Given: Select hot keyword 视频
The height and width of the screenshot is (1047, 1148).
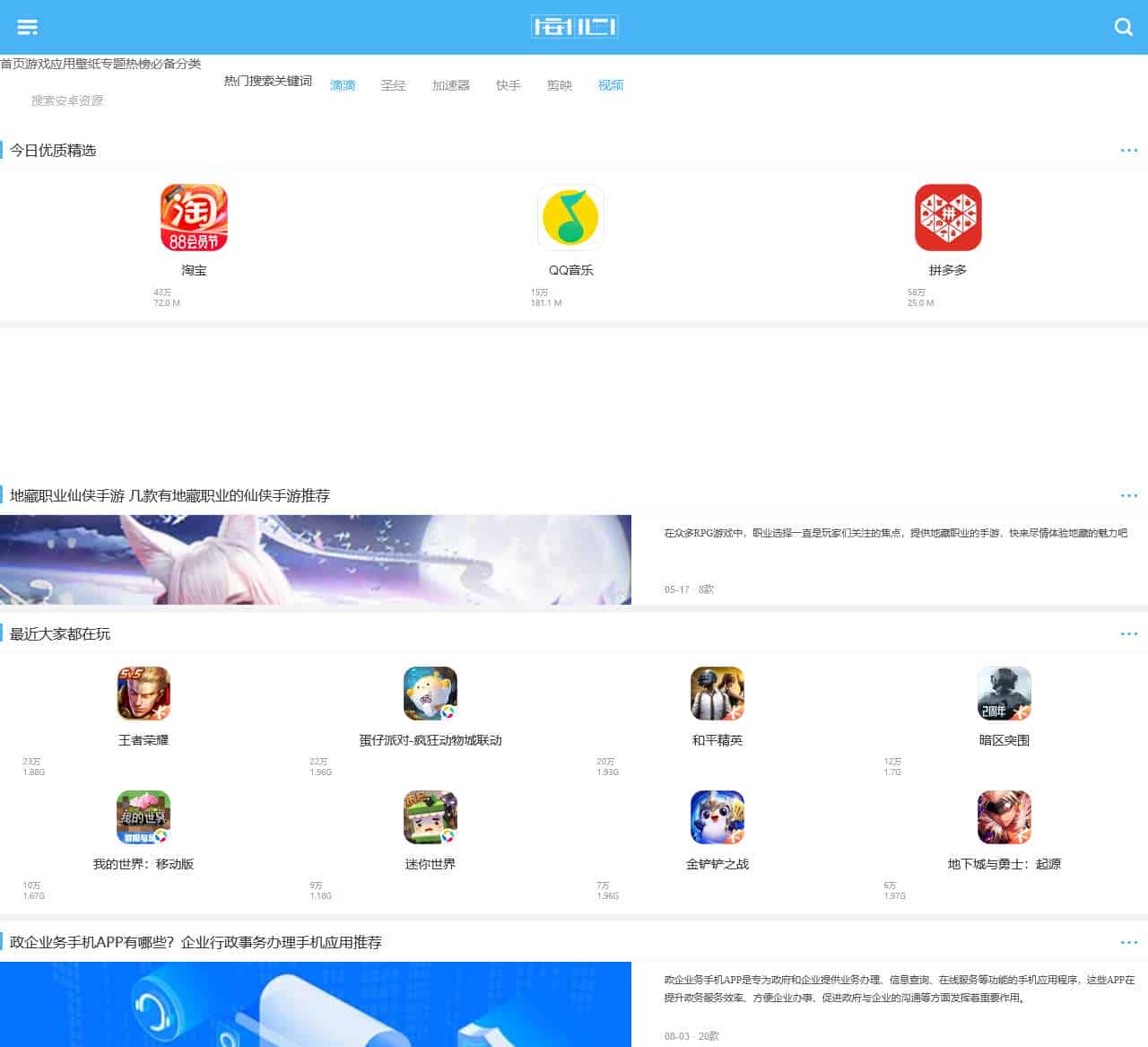Looking at the screenshot, I should click(x=611, y=85).
